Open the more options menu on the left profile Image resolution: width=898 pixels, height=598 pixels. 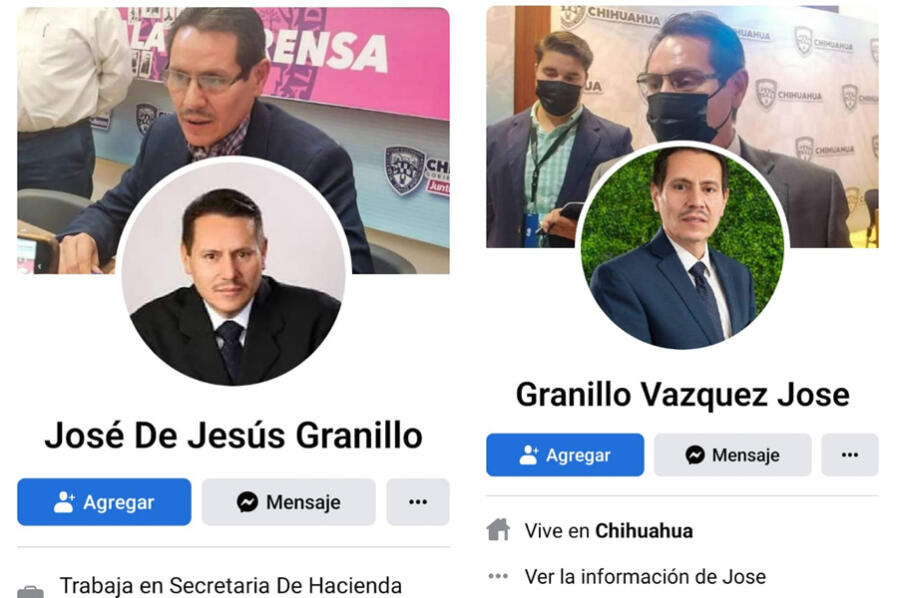pyautogui.click(x=418, y=502)
